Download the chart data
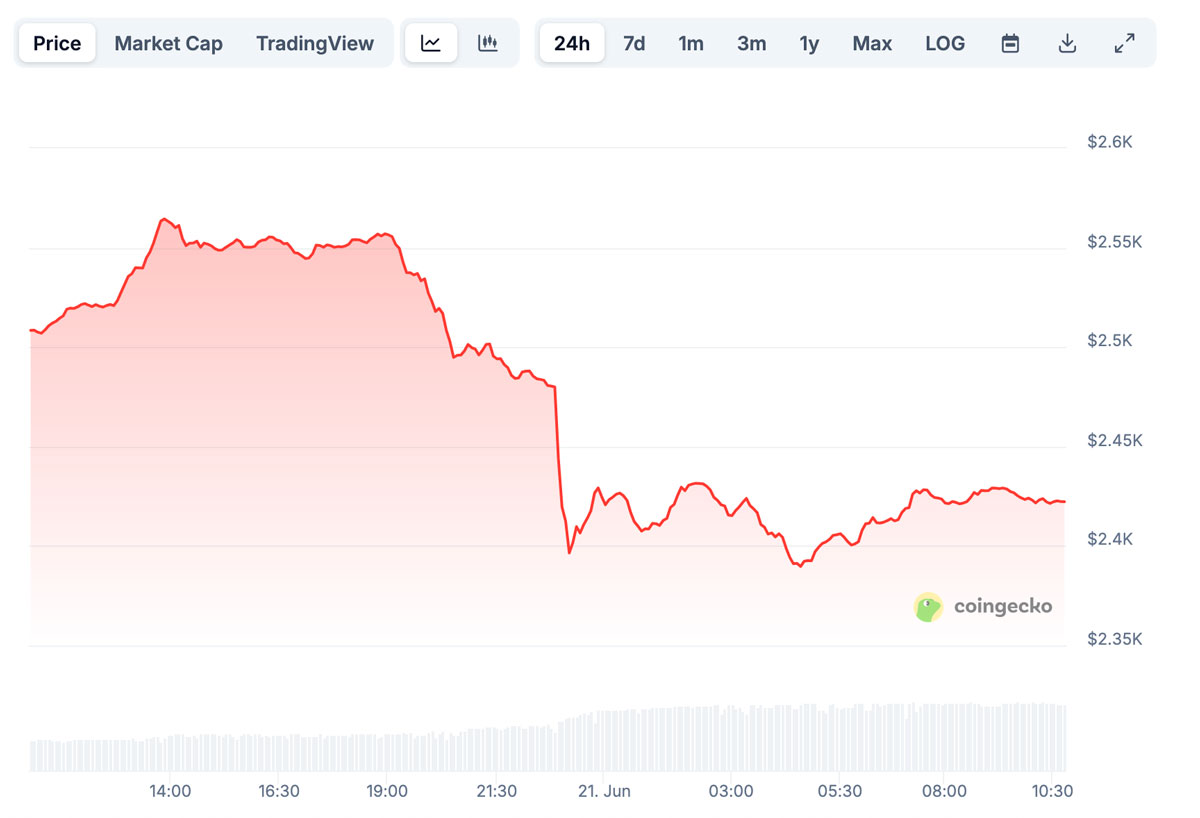Viewport: 1200px width, 818px height. pos(1067,43)
